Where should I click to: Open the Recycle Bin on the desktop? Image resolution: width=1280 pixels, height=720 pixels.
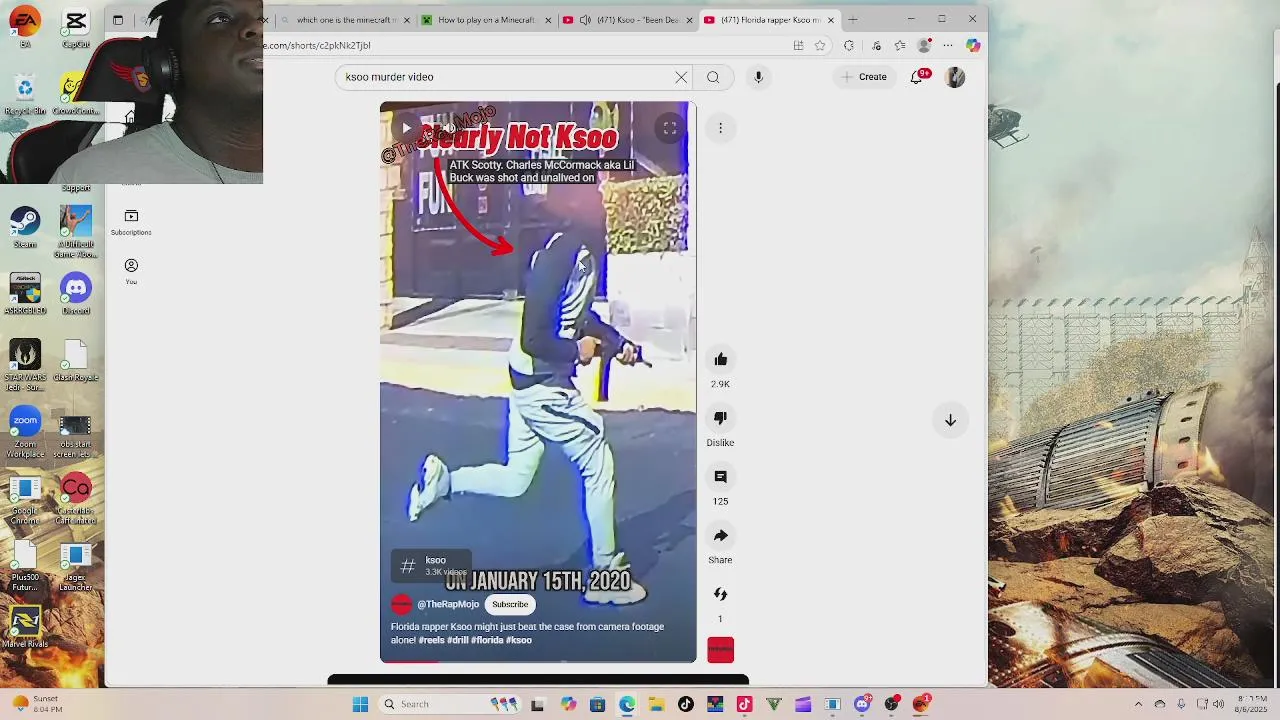pos(25,94)
